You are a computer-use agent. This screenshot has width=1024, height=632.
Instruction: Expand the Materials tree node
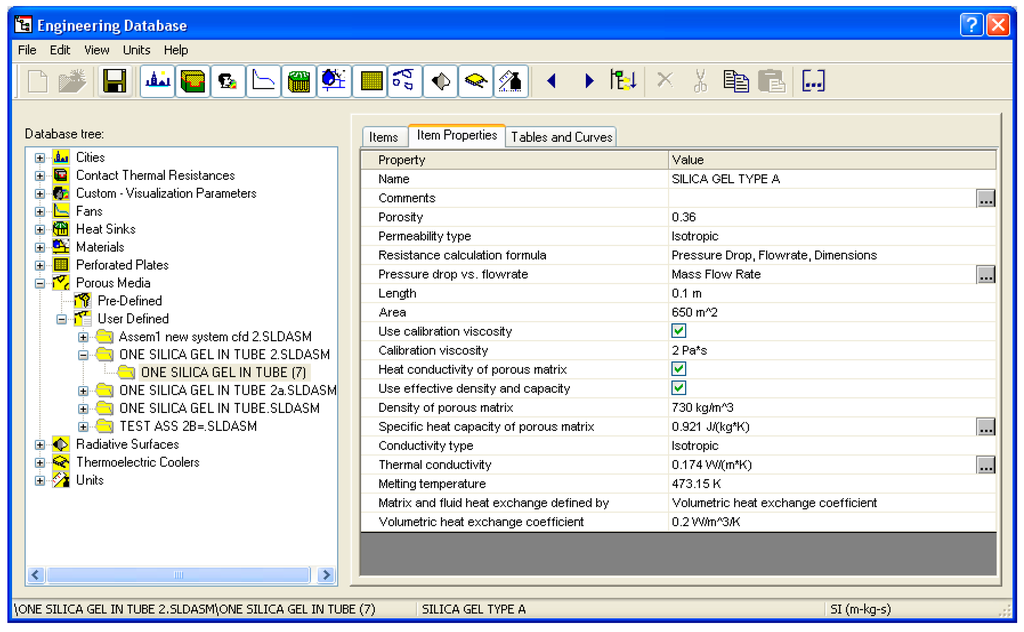[39, 247]
